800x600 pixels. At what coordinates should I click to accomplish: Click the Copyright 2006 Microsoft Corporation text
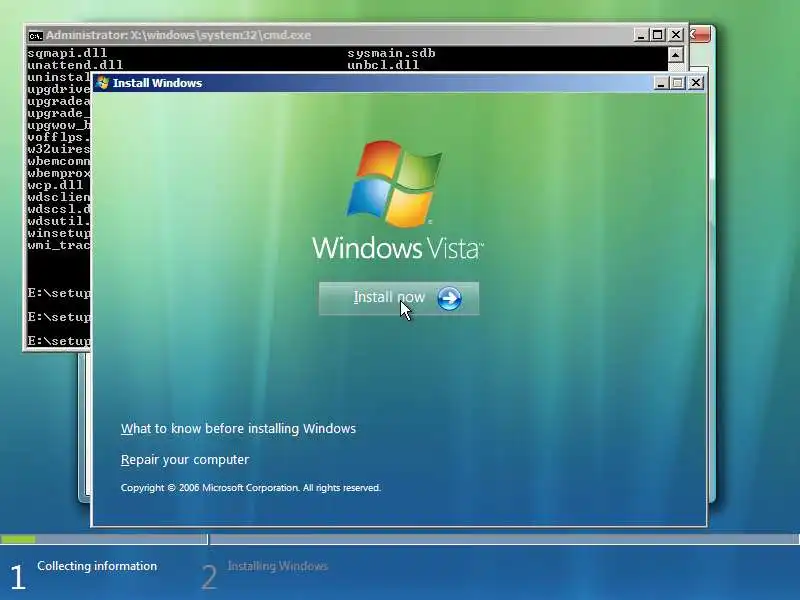click(x=251, y=488)
